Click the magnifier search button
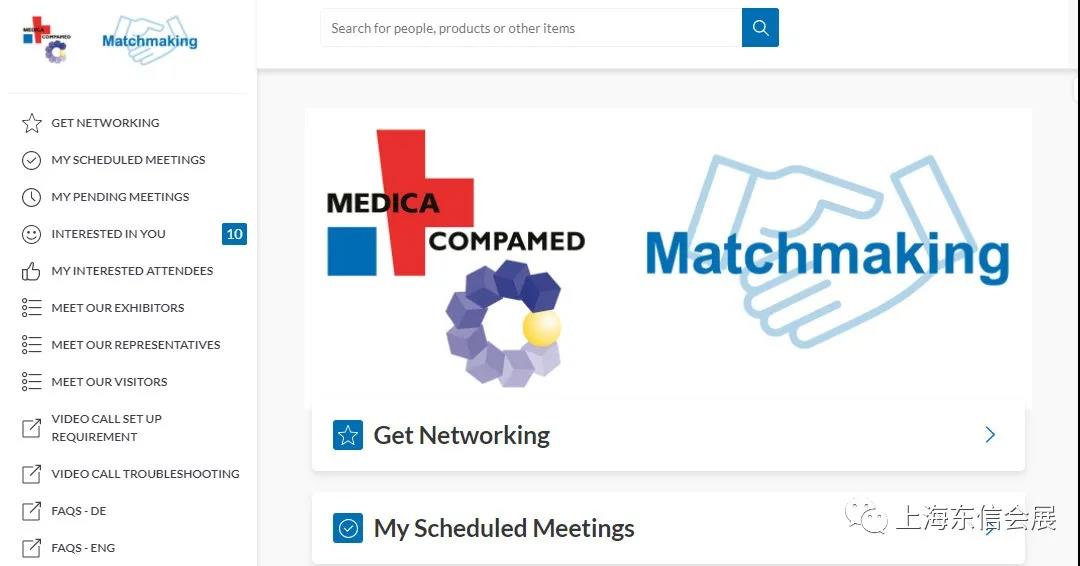This screenshot has width=1080, height=566. coord(760,28)
